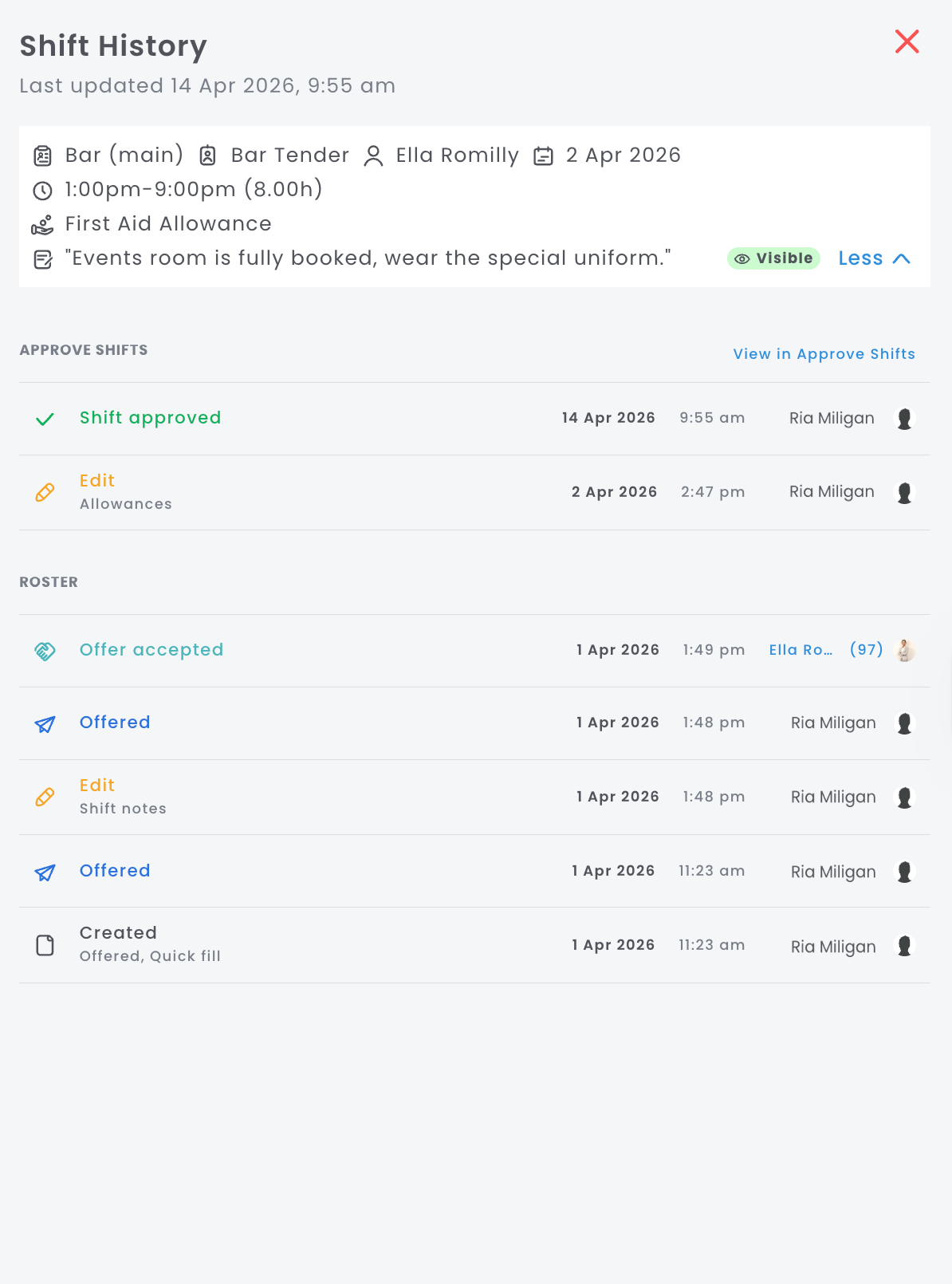Click the paper plane icon for 1:48 pm Offered
952x1284 pixels.
[45, 724]
